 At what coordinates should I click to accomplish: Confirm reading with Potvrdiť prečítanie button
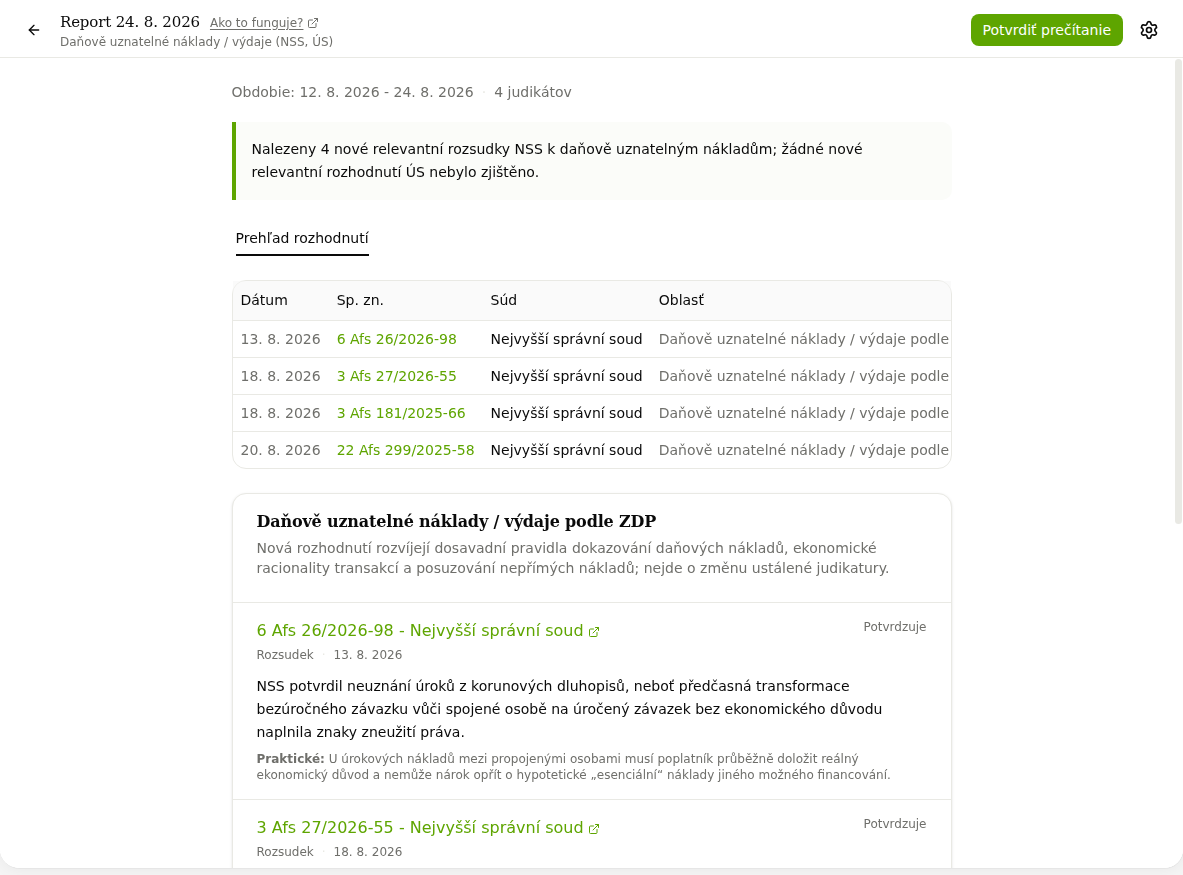(x=1046, y=30)
